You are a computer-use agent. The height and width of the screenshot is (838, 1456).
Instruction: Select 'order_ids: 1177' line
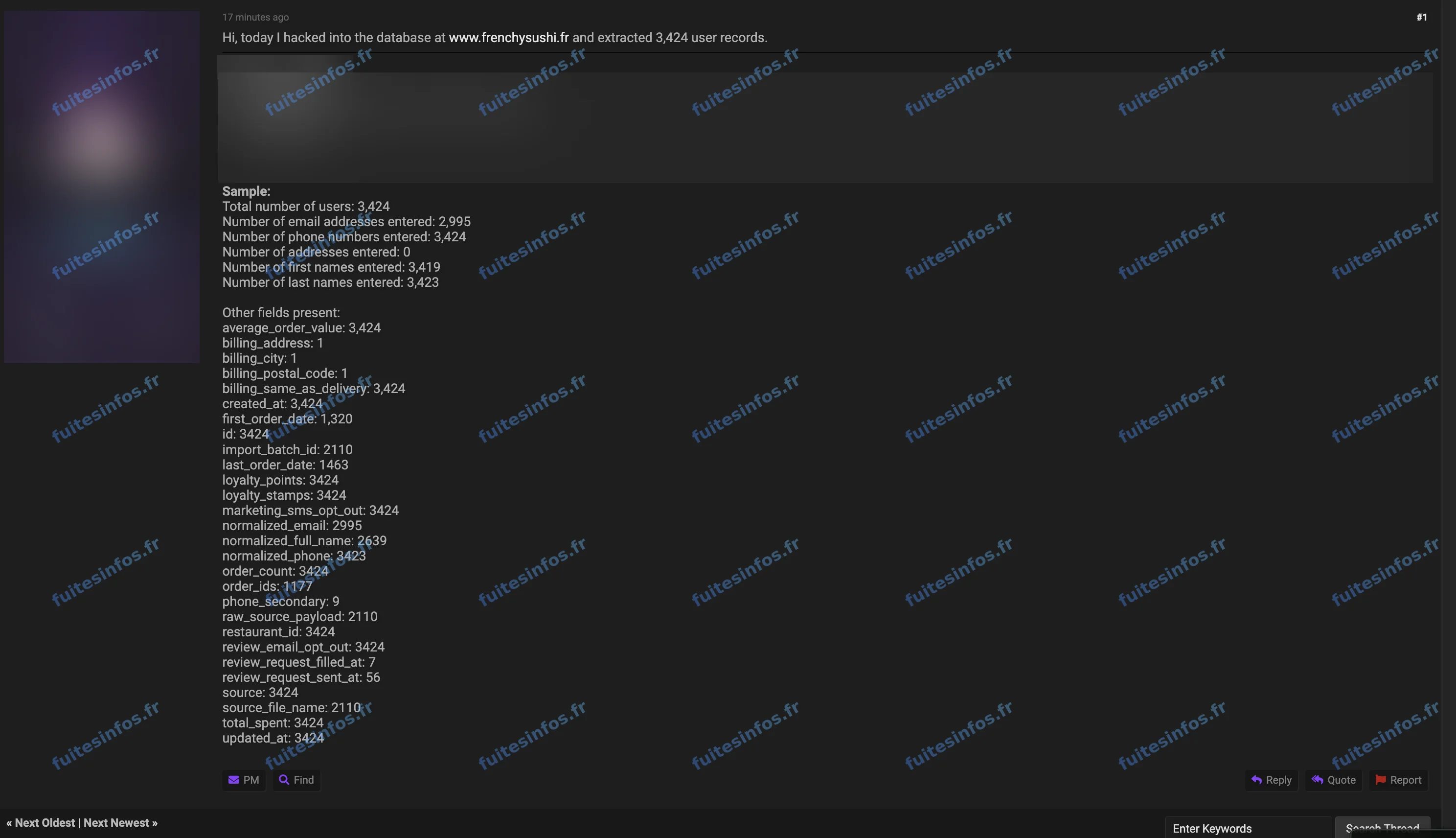click(268, 586)
